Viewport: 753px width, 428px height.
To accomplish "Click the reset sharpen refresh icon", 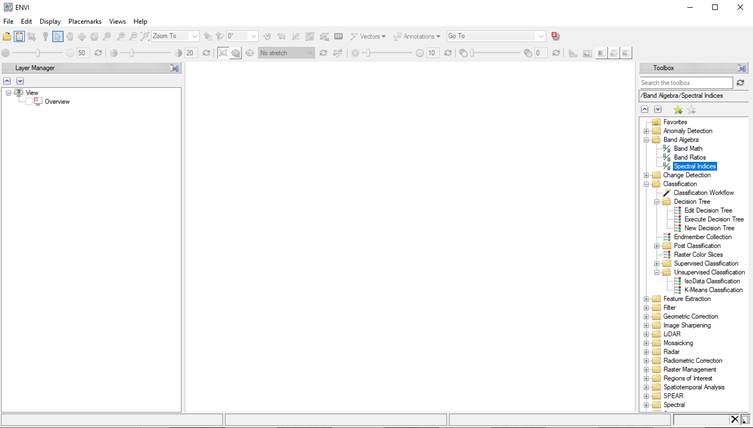I will tap(448, 53).
